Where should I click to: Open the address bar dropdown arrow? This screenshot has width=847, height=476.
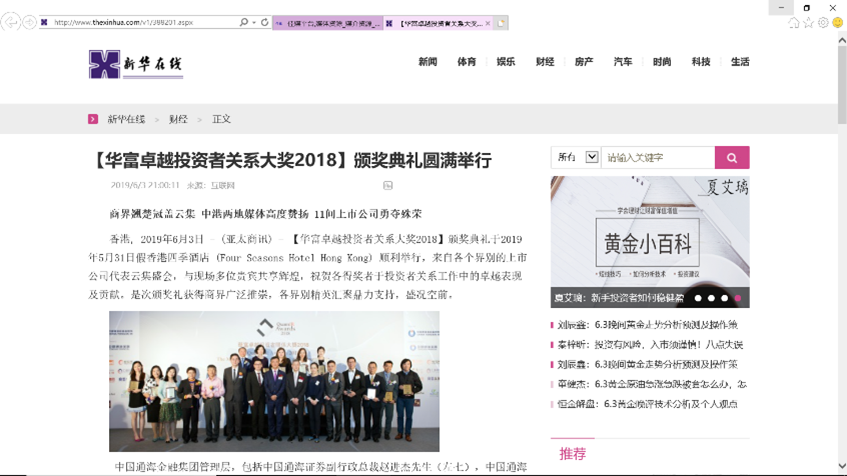[x=254, y=23]
